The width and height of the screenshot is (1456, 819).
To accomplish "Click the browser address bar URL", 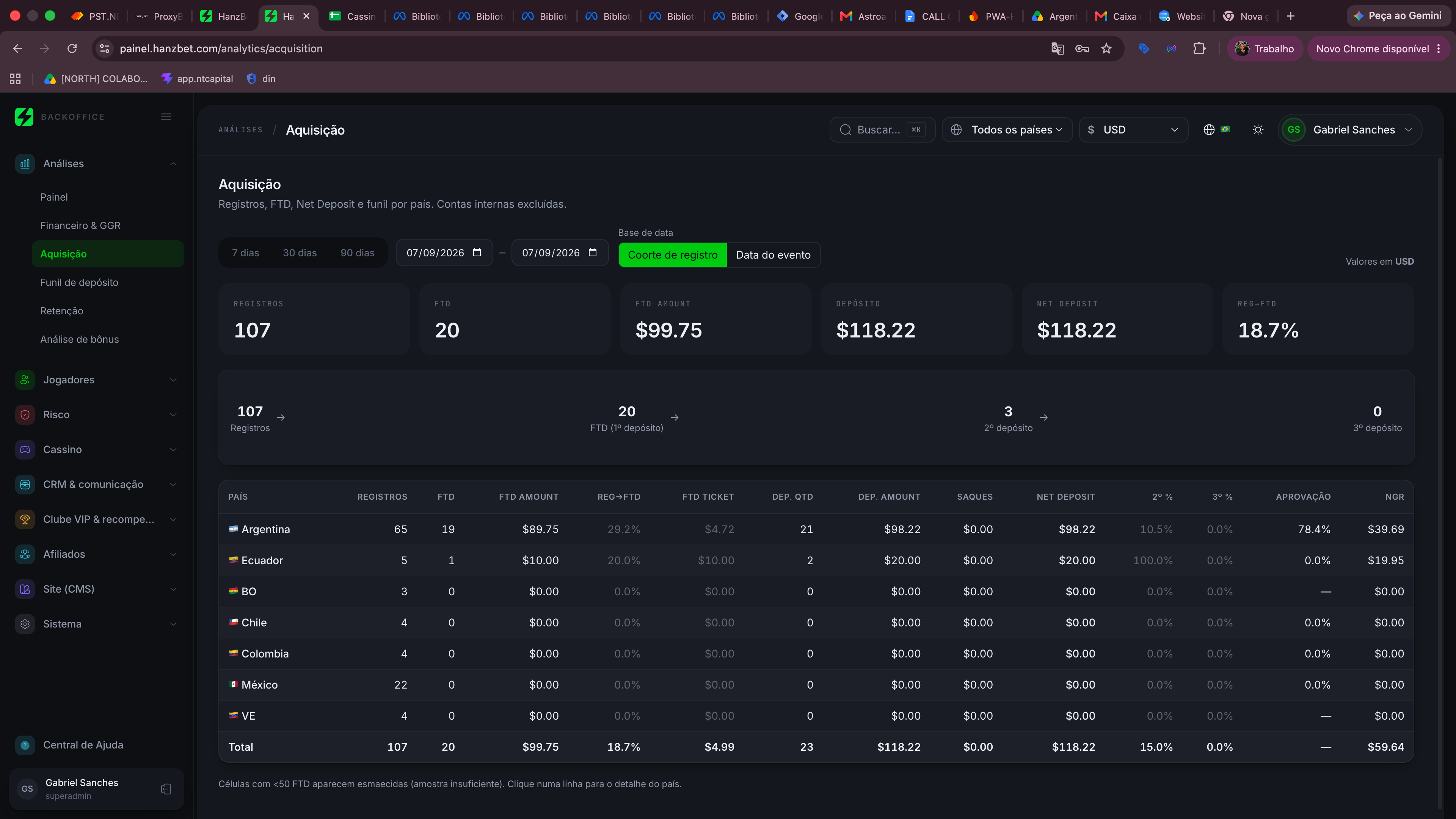I will [221, 49].
